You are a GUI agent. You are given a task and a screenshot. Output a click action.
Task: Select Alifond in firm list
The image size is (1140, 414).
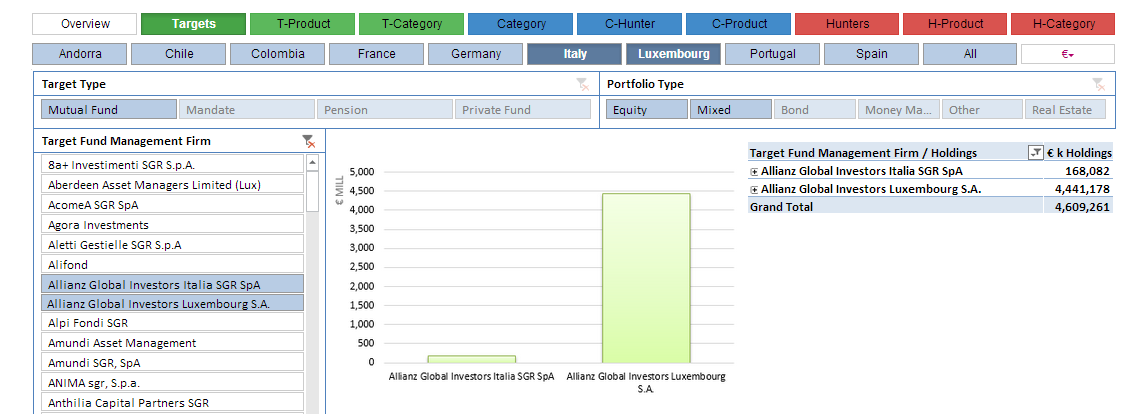(172, 265)
